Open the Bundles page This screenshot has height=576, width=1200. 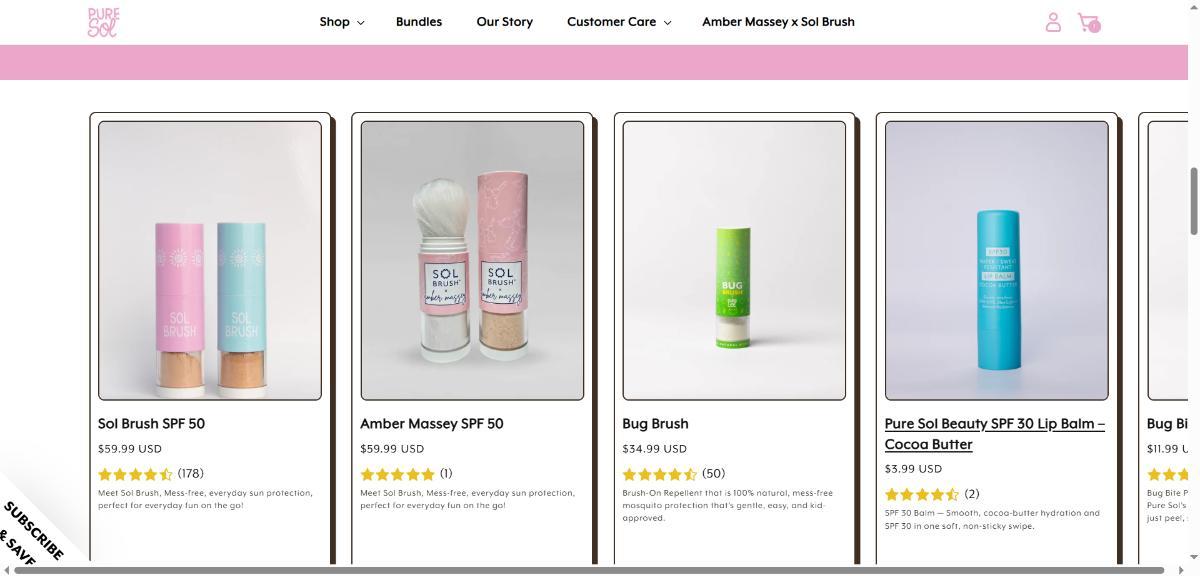tap(419, 22)
